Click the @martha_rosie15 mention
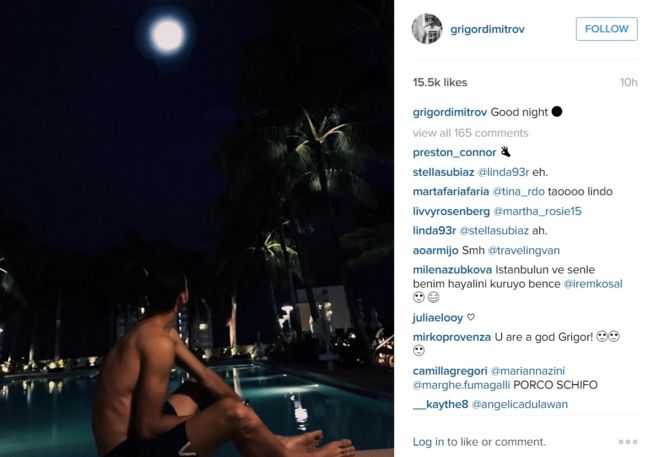 (x=537, y=211)
